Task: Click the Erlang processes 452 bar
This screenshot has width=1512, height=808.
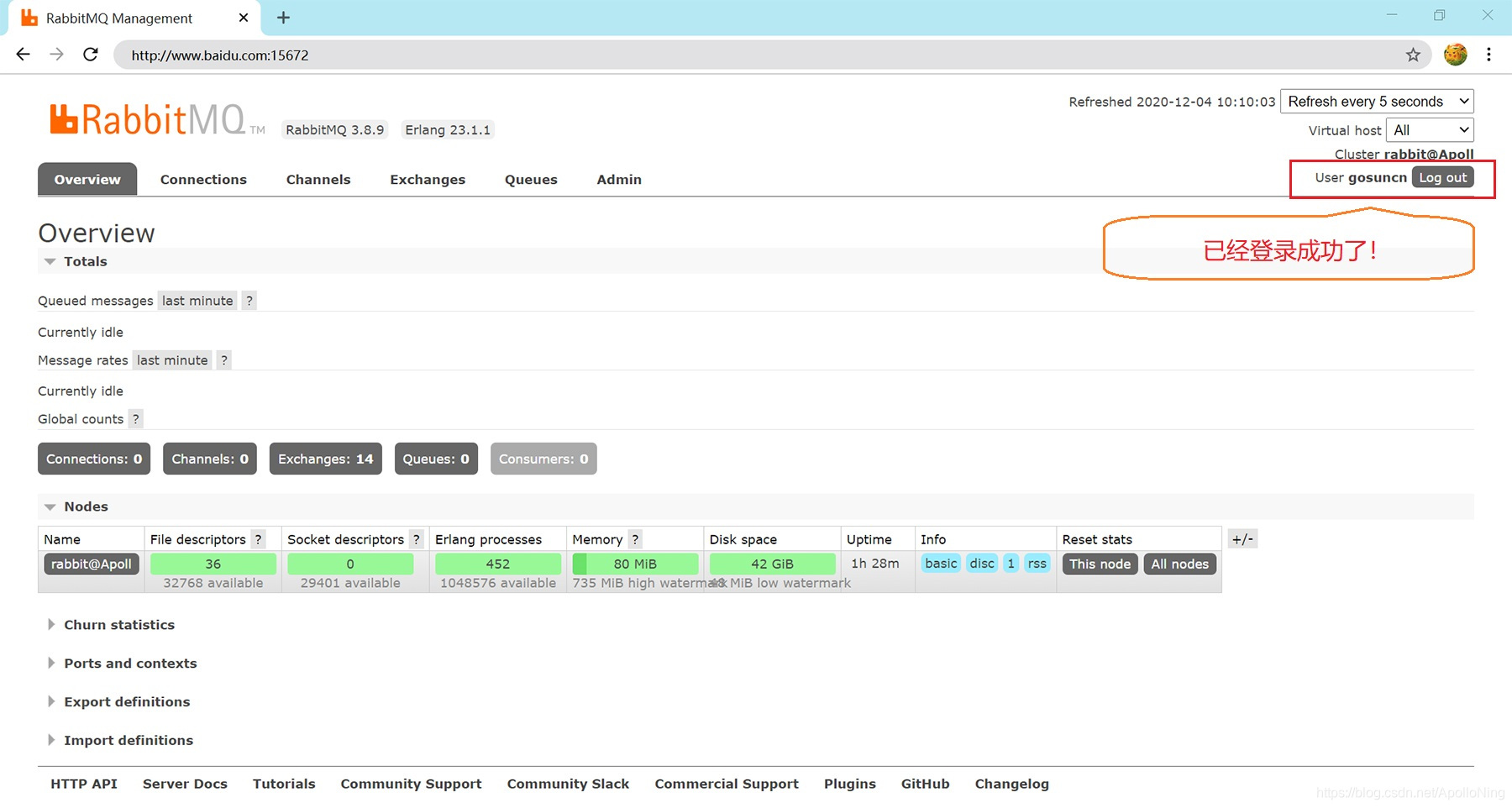Action: point(498,564)
